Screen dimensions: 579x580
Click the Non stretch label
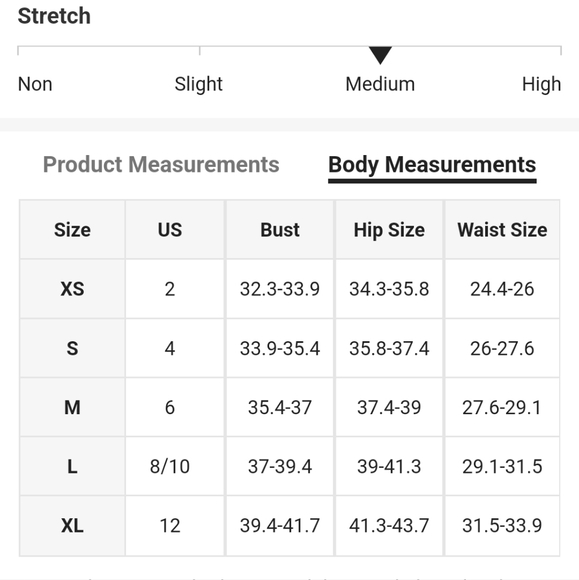[x=35, y=84]
